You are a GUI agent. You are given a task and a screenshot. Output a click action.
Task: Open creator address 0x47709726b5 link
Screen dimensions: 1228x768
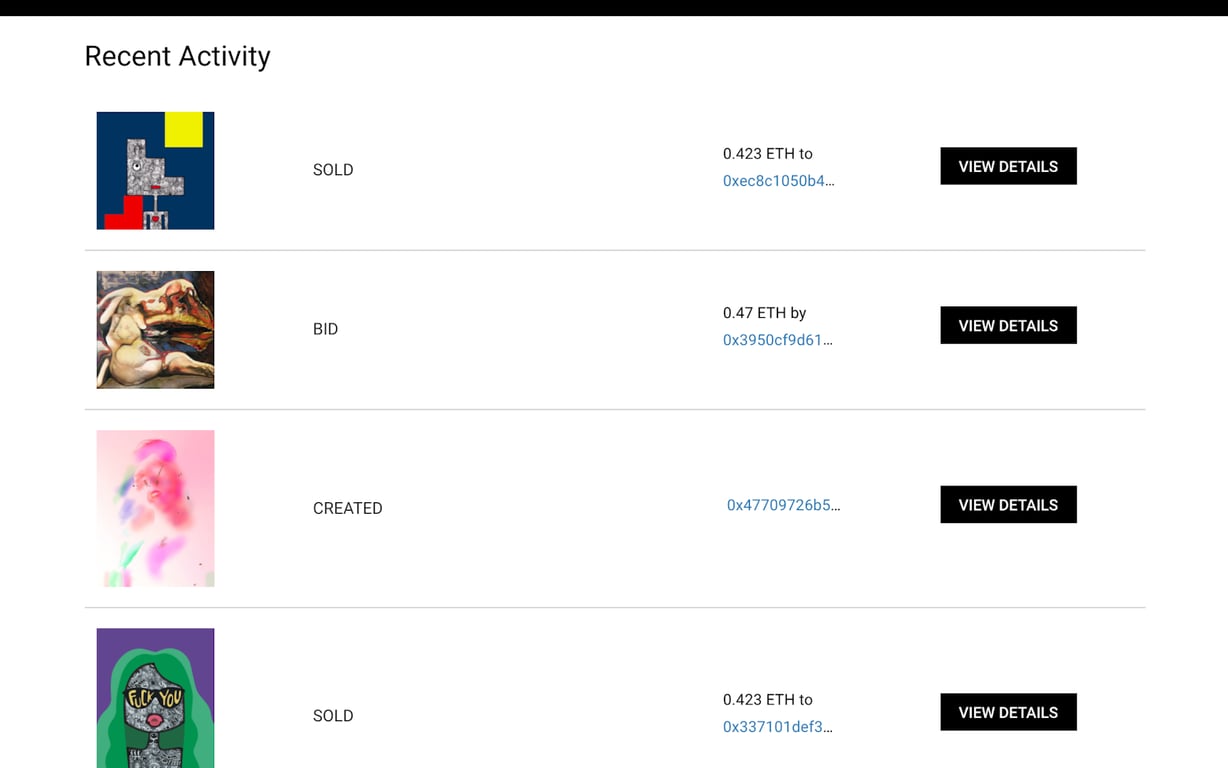tap(783, 505)
